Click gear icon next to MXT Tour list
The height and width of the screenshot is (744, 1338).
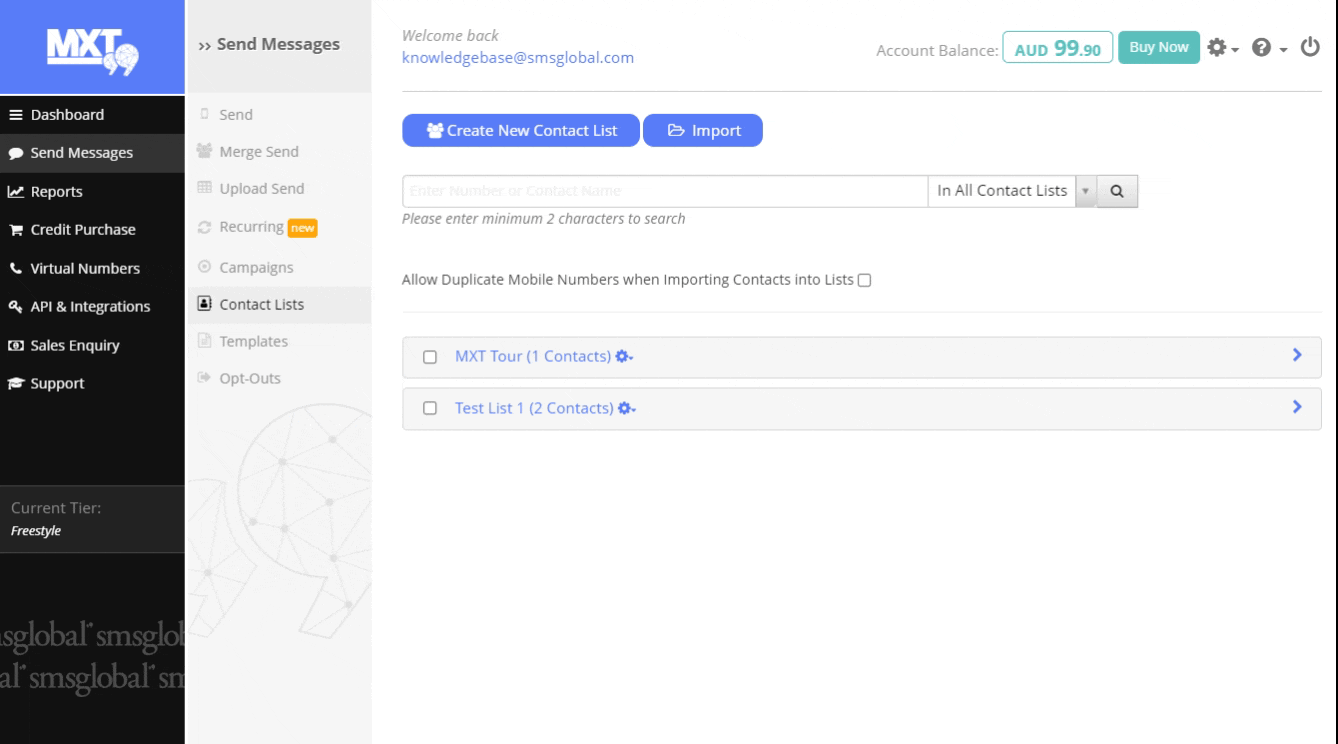coord(624,357)
